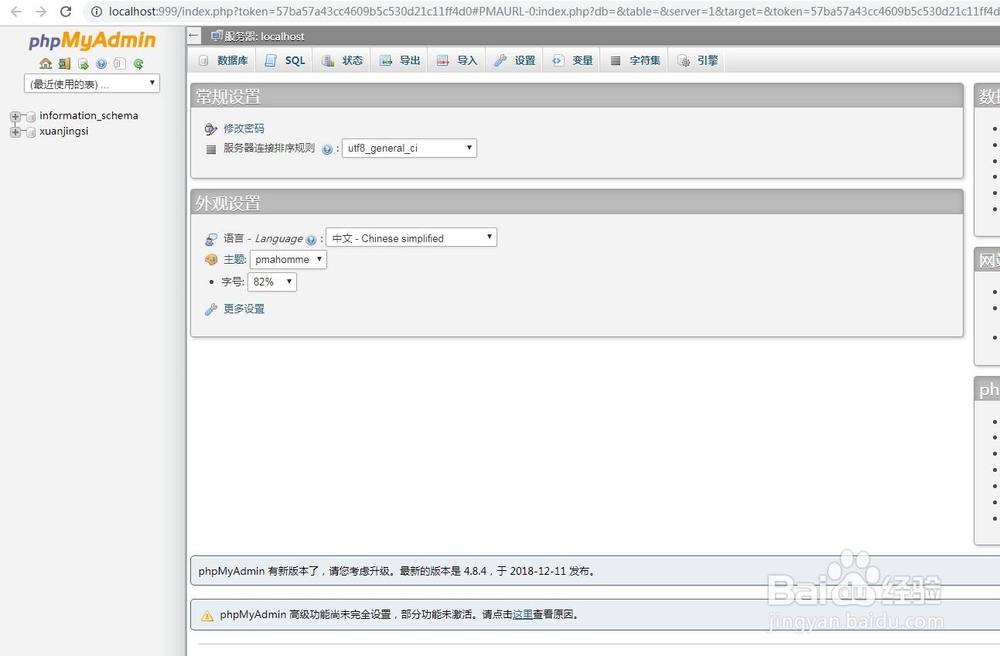The image size is (1000, 656).
Task: Open the 设置 settings tab
Action: click(x=515, y=61)
